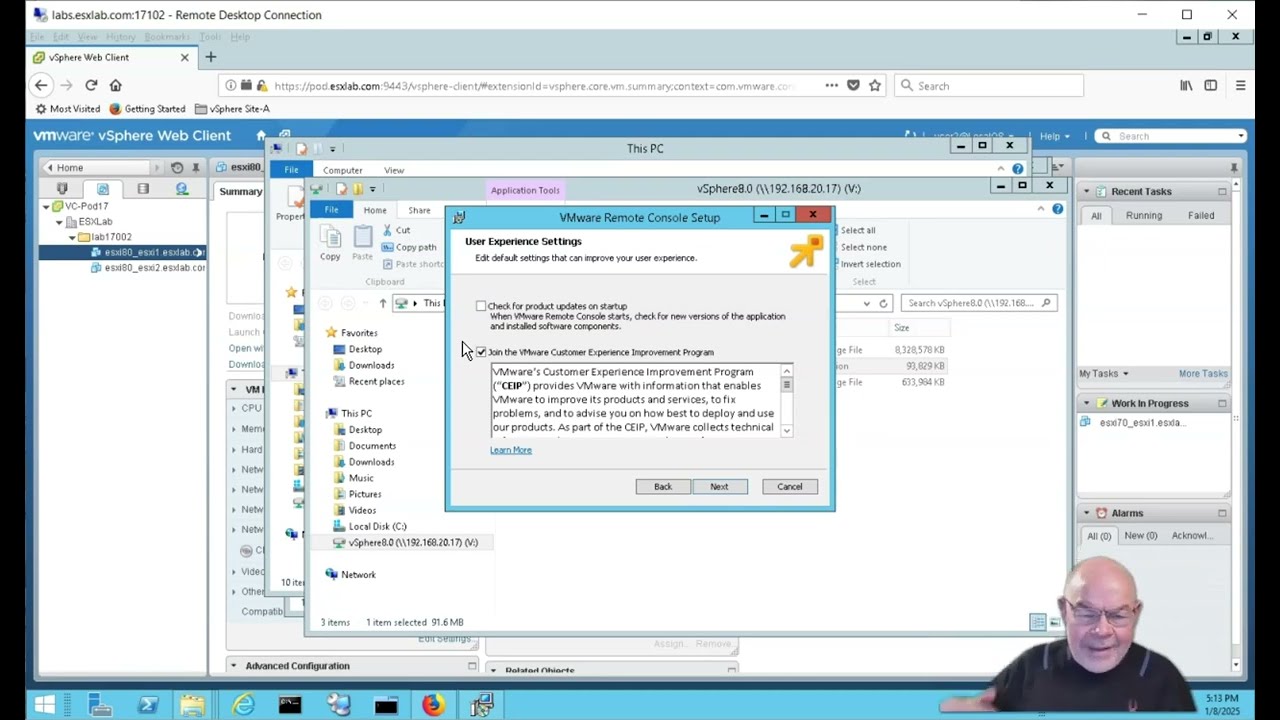The width and height of the screenshot is (1280, 720).
Task: Open Most Visited bookmarks folder
Action: (x=68, y=109)
